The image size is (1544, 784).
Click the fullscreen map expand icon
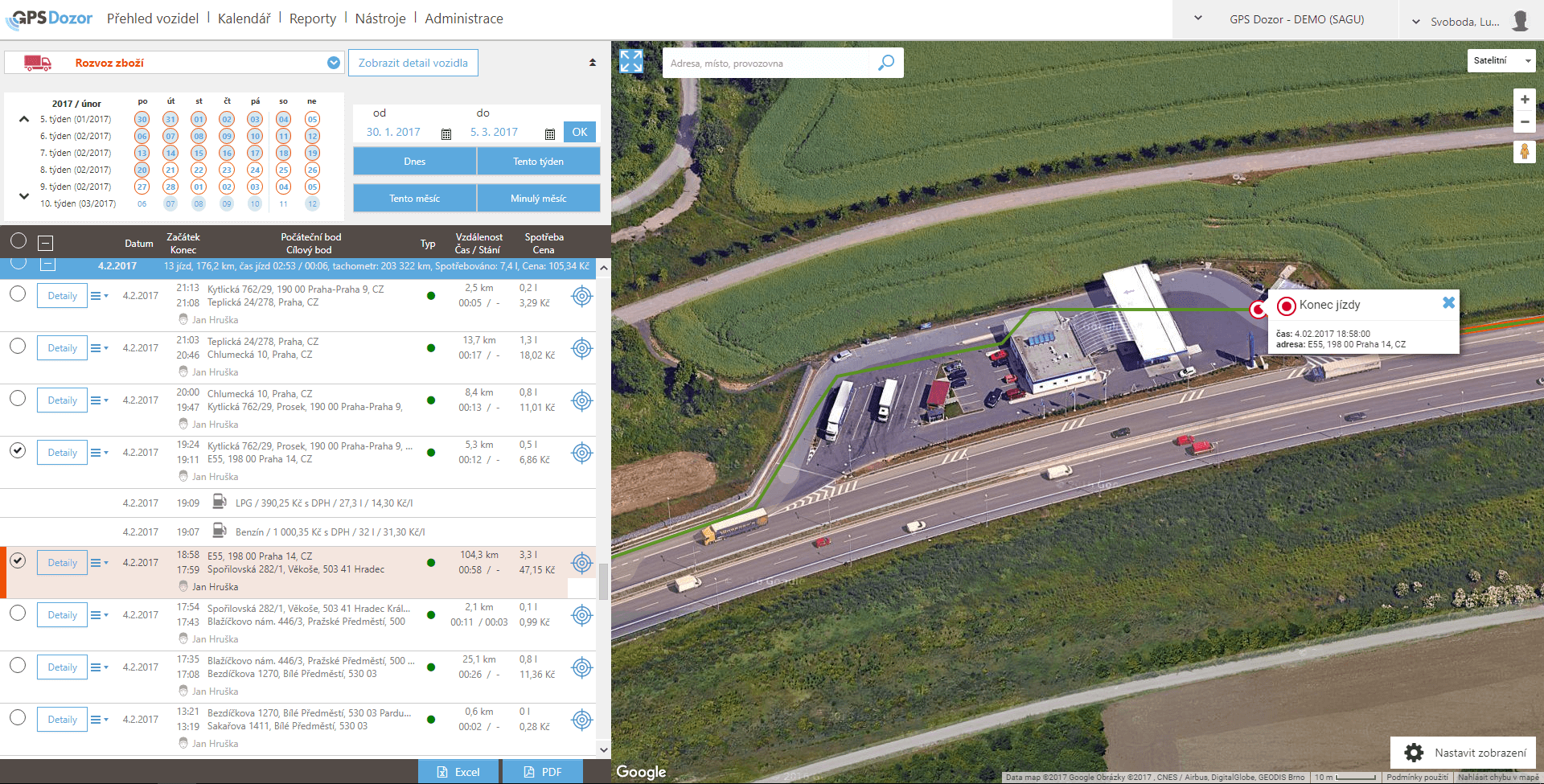tap(631, 61)
